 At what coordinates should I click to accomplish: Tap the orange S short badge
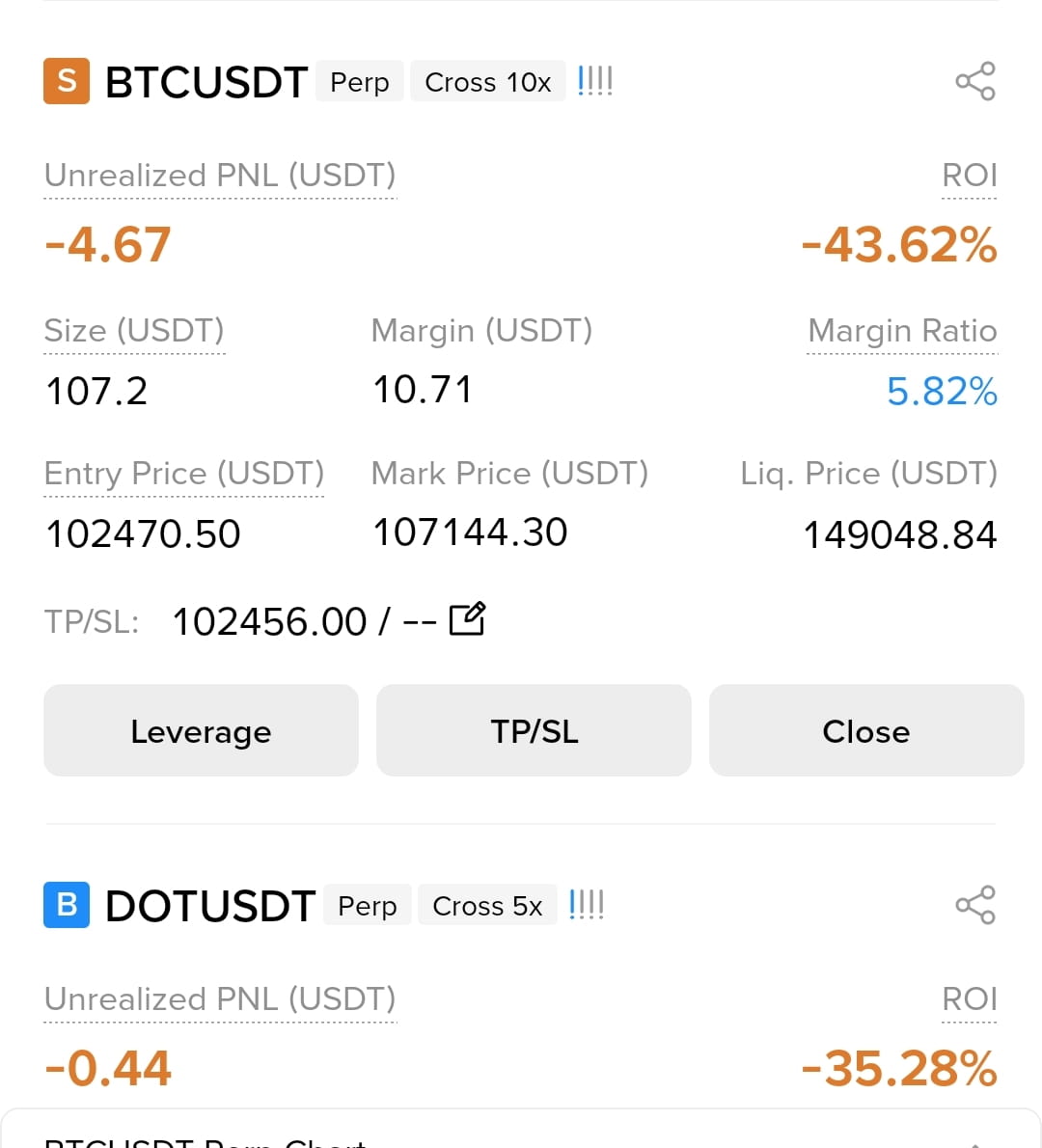pyautogui.click(x=67, y=80)
